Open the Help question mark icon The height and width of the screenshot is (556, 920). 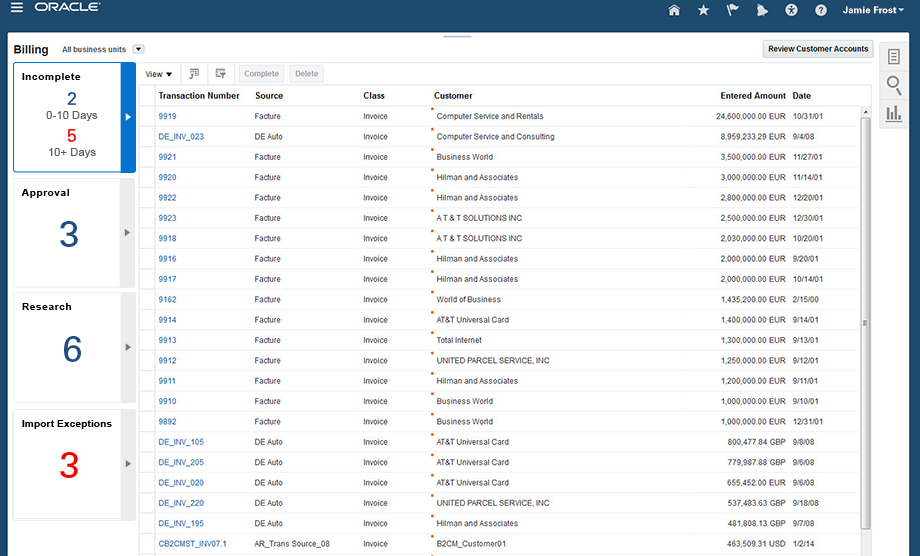coord(821,10)
